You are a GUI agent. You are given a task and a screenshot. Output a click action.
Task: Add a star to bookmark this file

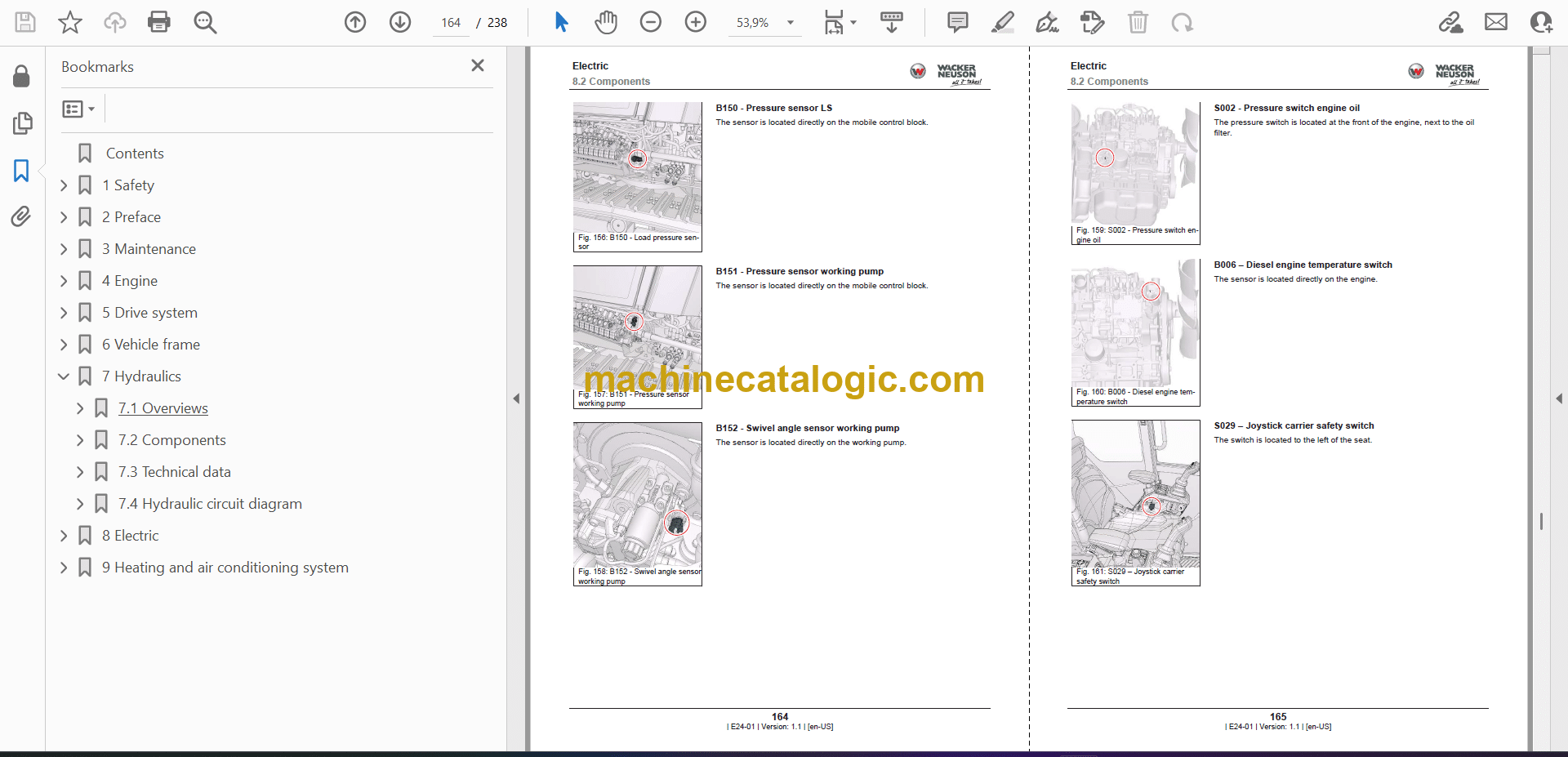(x=70, y=22)
